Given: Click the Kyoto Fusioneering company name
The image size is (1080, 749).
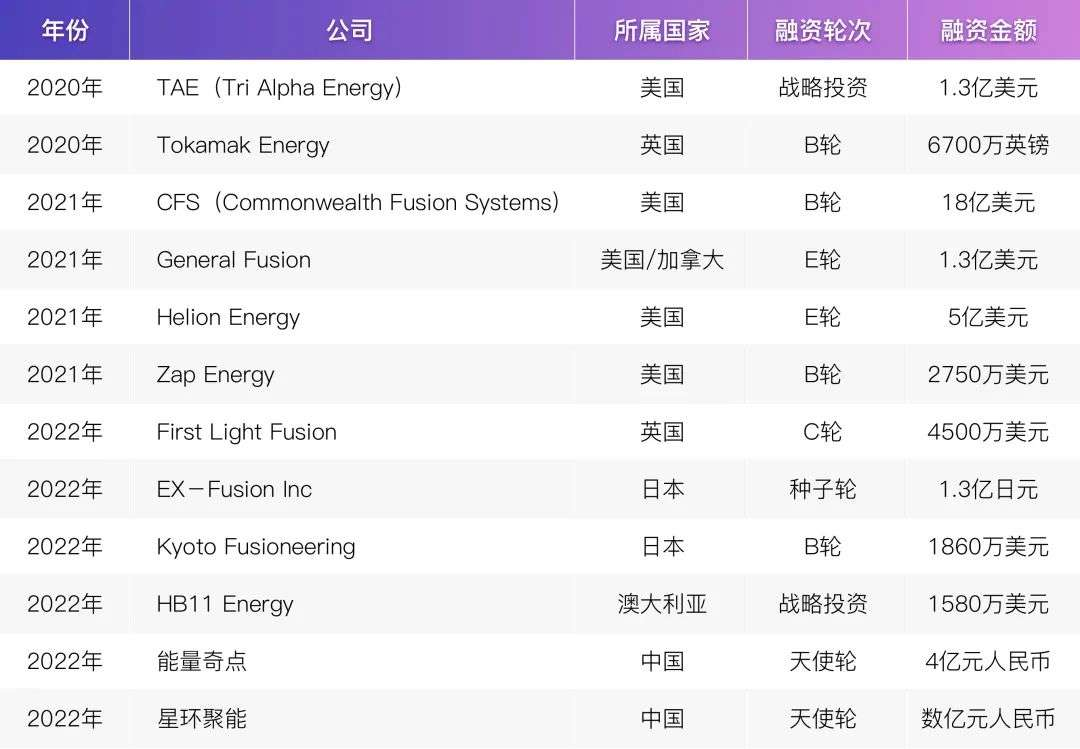Looking at the screenshot, I should (256, 547).
